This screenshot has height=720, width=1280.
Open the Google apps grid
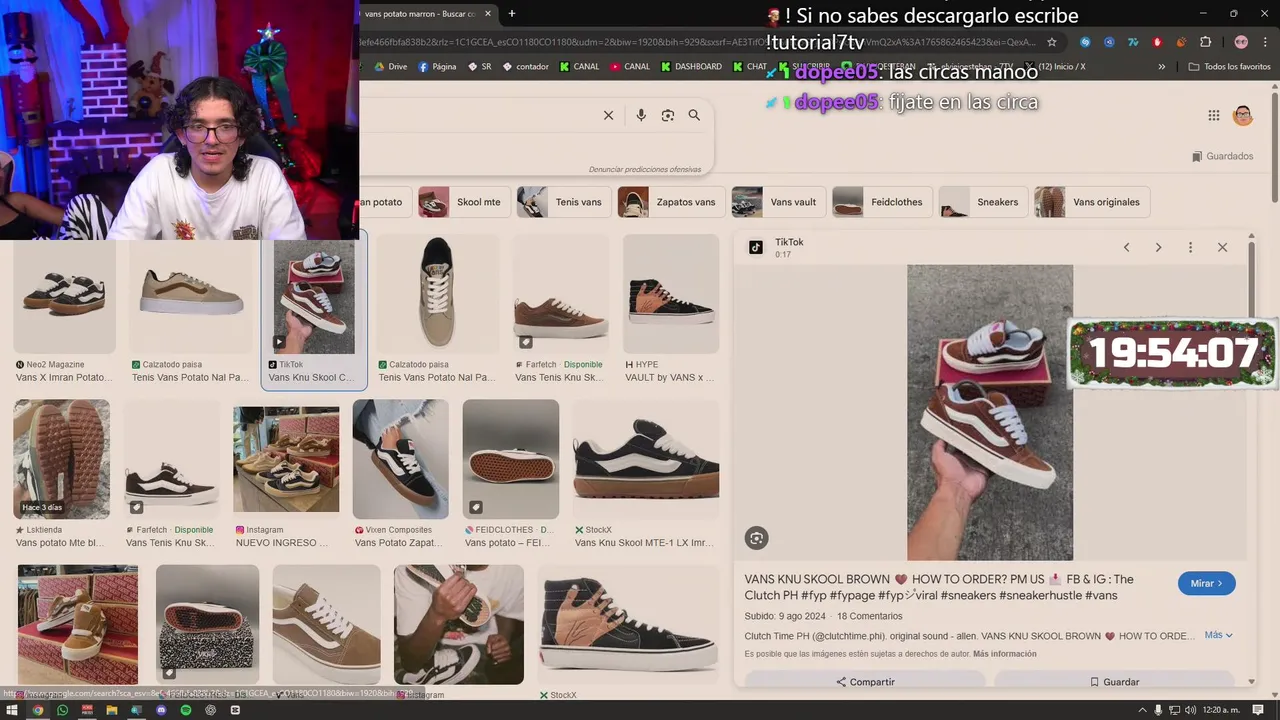click(1214, 115)
